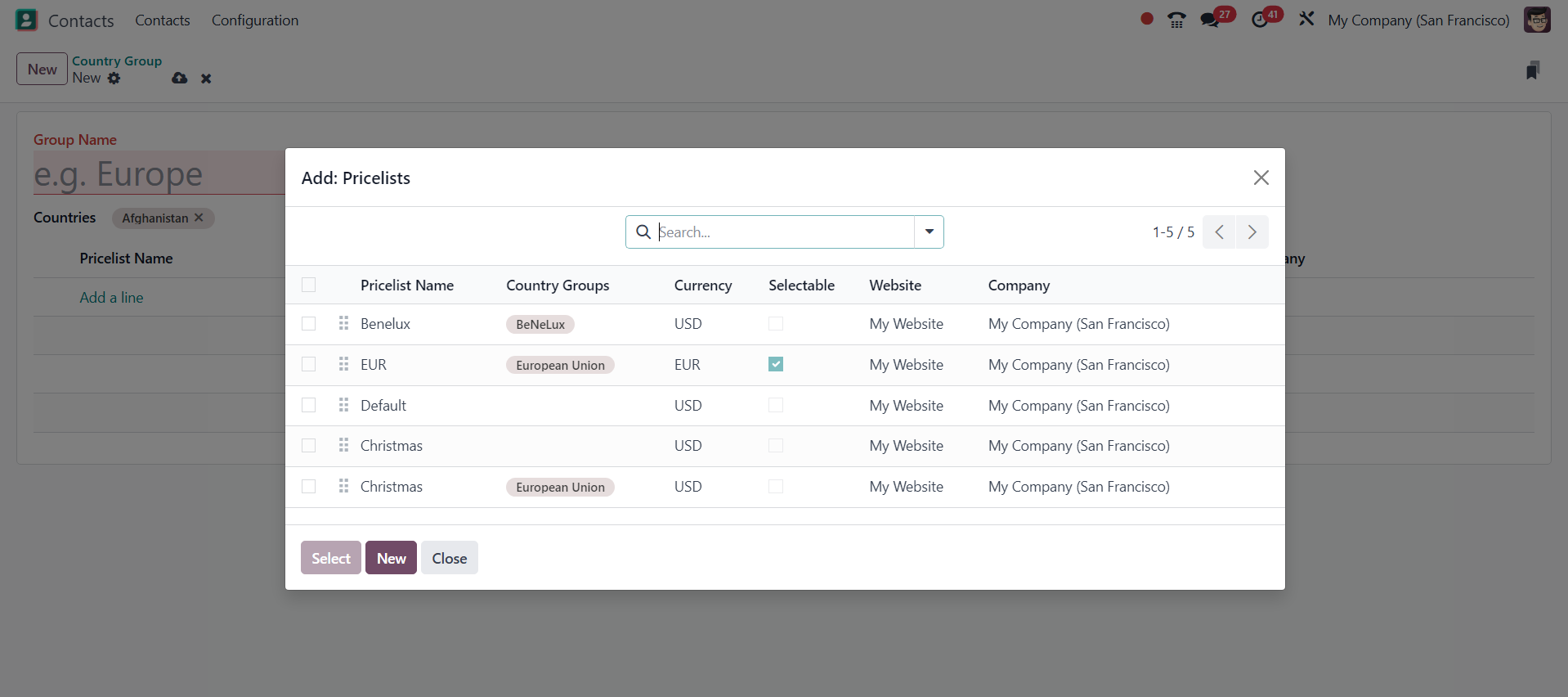Image resolution: width=1568 pixels, height=697 pixels.
Task: Click the debug tools wrench icon
Action: tap(1306, 19)
